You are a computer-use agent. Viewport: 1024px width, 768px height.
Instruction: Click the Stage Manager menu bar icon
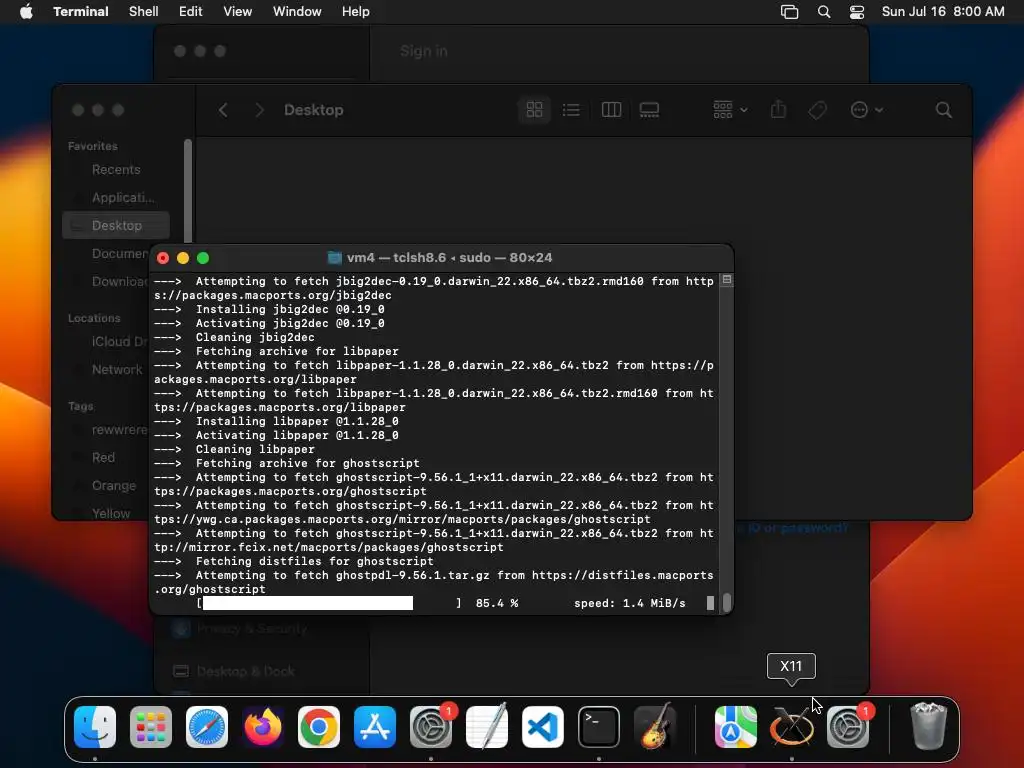(x=790, y=12)
